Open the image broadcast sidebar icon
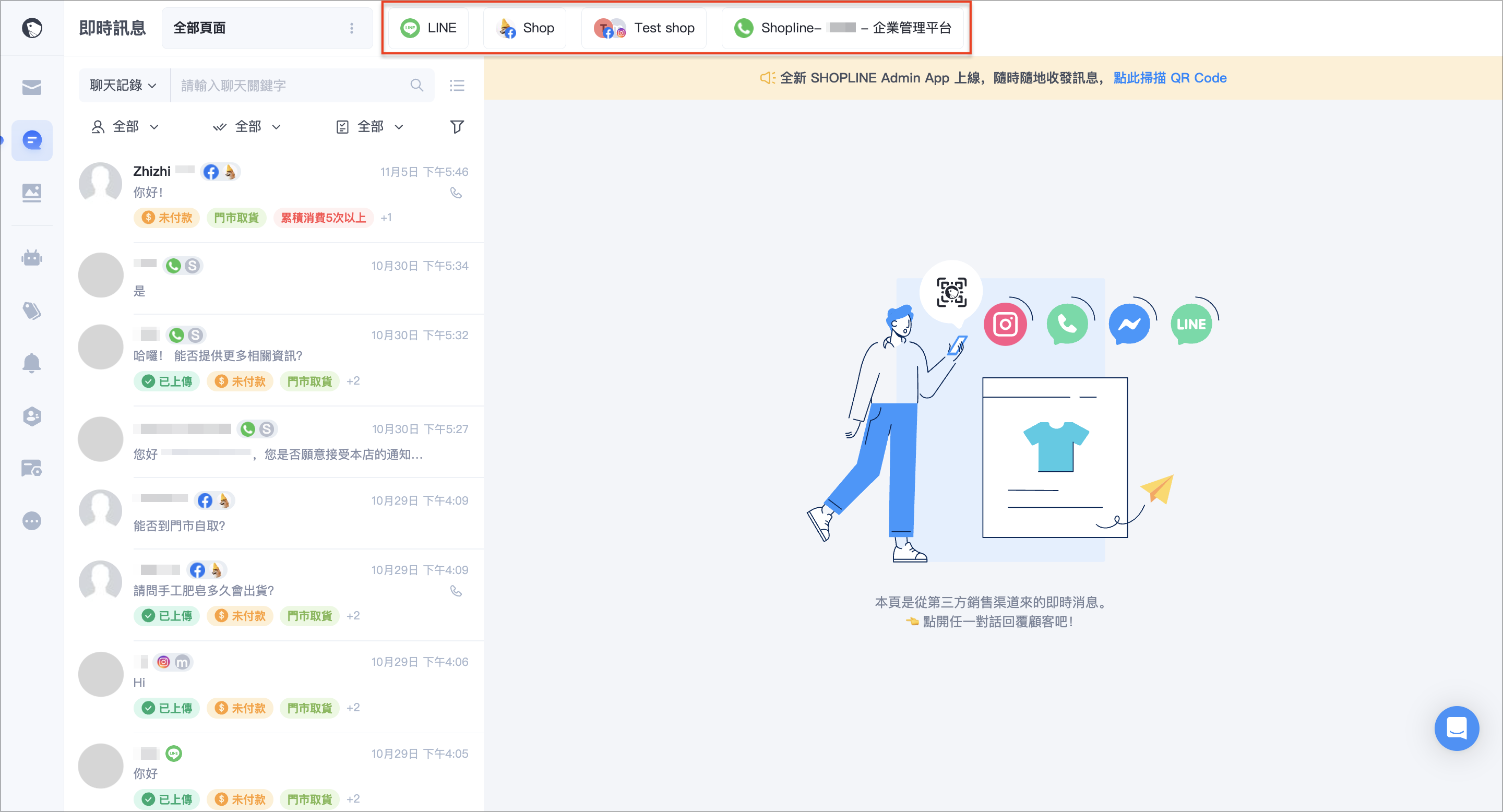This screenshot has width=1503, height=812. 31,193
